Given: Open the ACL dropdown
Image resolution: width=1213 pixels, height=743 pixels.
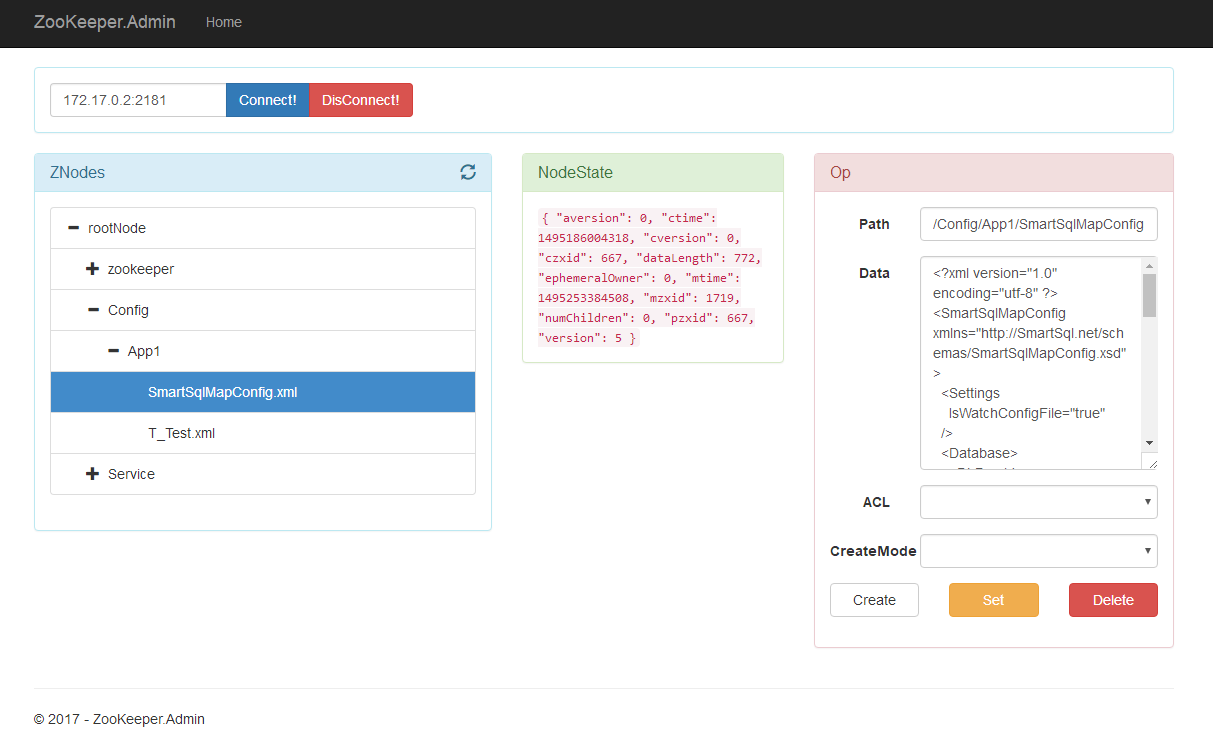Looking at the screenshot, I should click(1038, 502).
